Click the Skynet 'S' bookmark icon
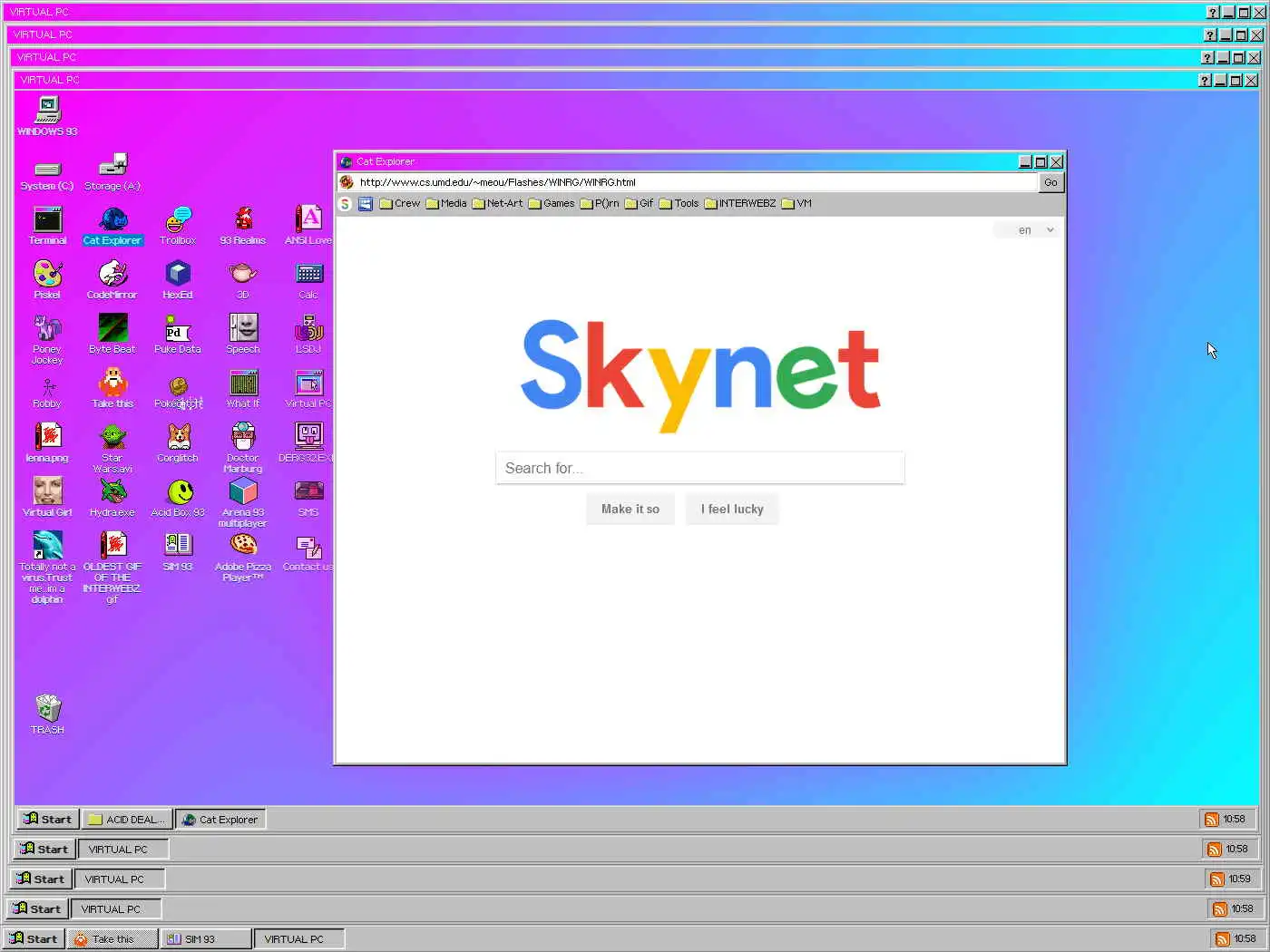The image size is (1270, 952). point(345,204)
